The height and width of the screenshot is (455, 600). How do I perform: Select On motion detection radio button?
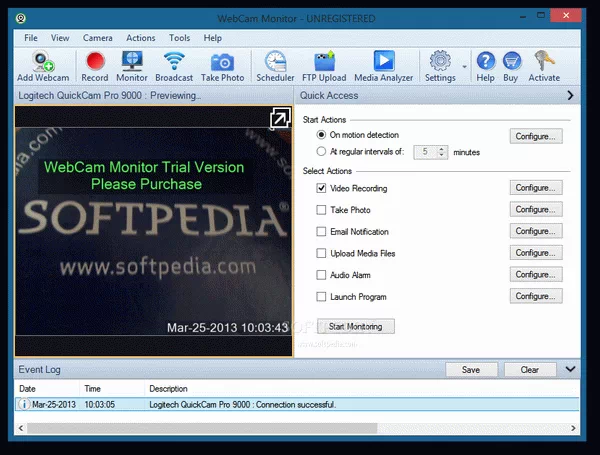tap(321, 135)
